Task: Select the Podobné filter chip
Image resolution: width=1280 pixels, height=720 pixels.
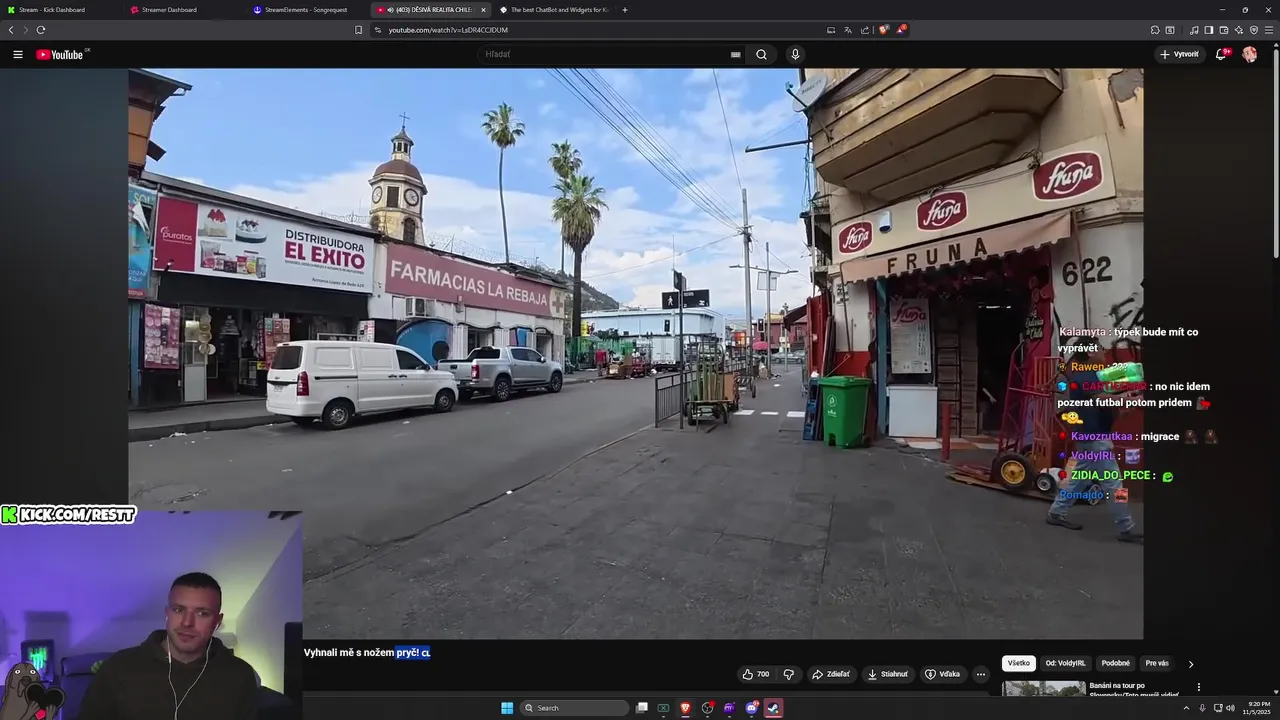Action: [1115, 663]
